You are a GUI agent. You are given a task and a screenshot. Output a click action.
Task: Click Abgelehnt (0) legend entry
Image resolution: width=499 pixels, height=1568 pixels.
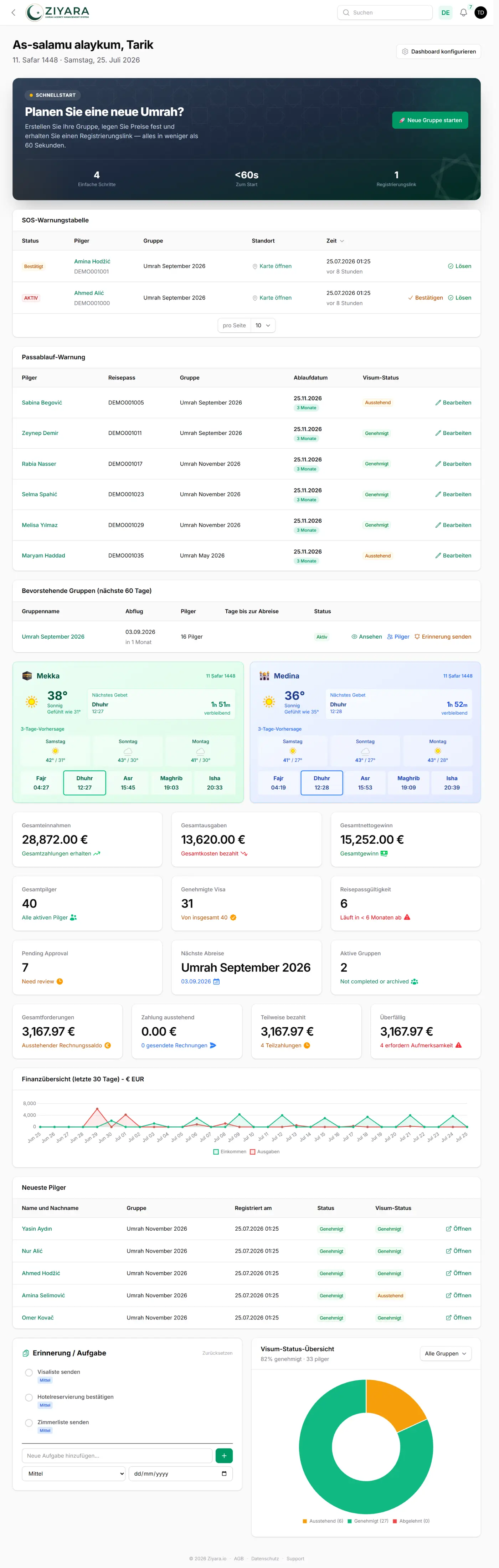(411, 1521)
